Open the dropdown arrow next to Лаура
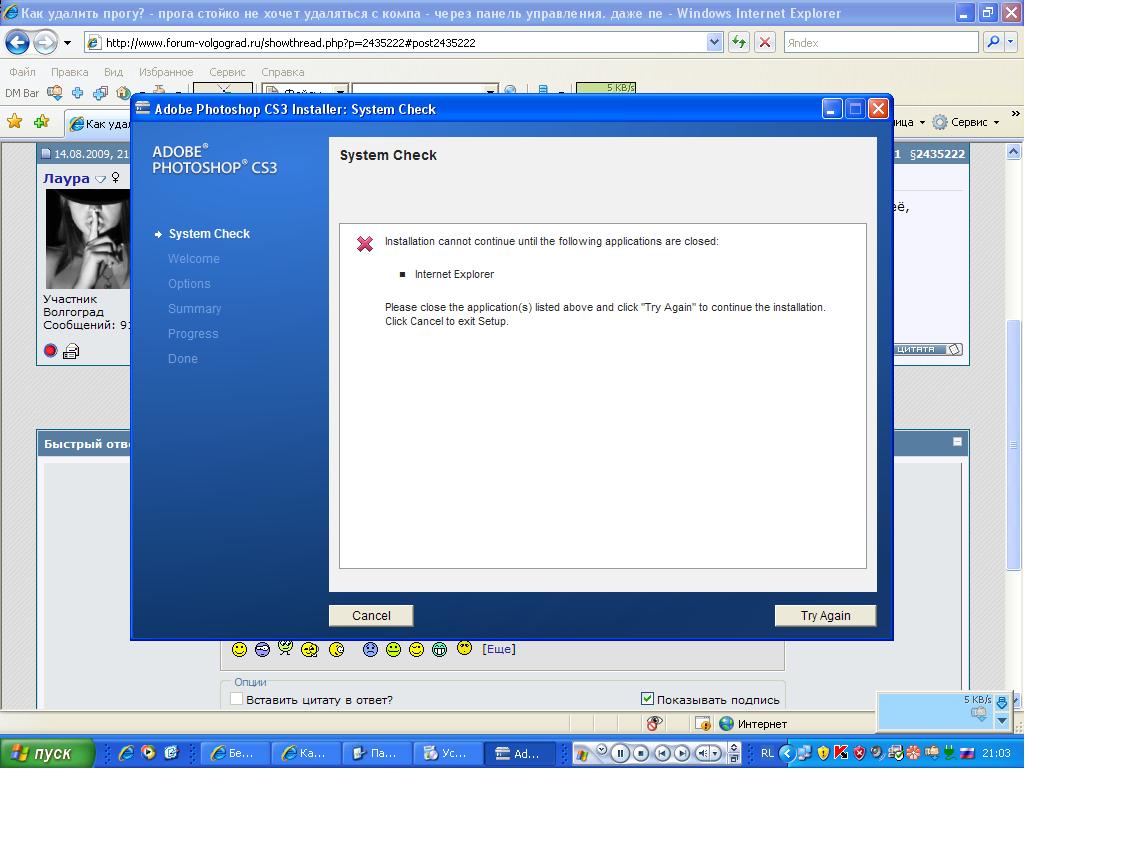The image size is (1127, 845). click(101, 179)
